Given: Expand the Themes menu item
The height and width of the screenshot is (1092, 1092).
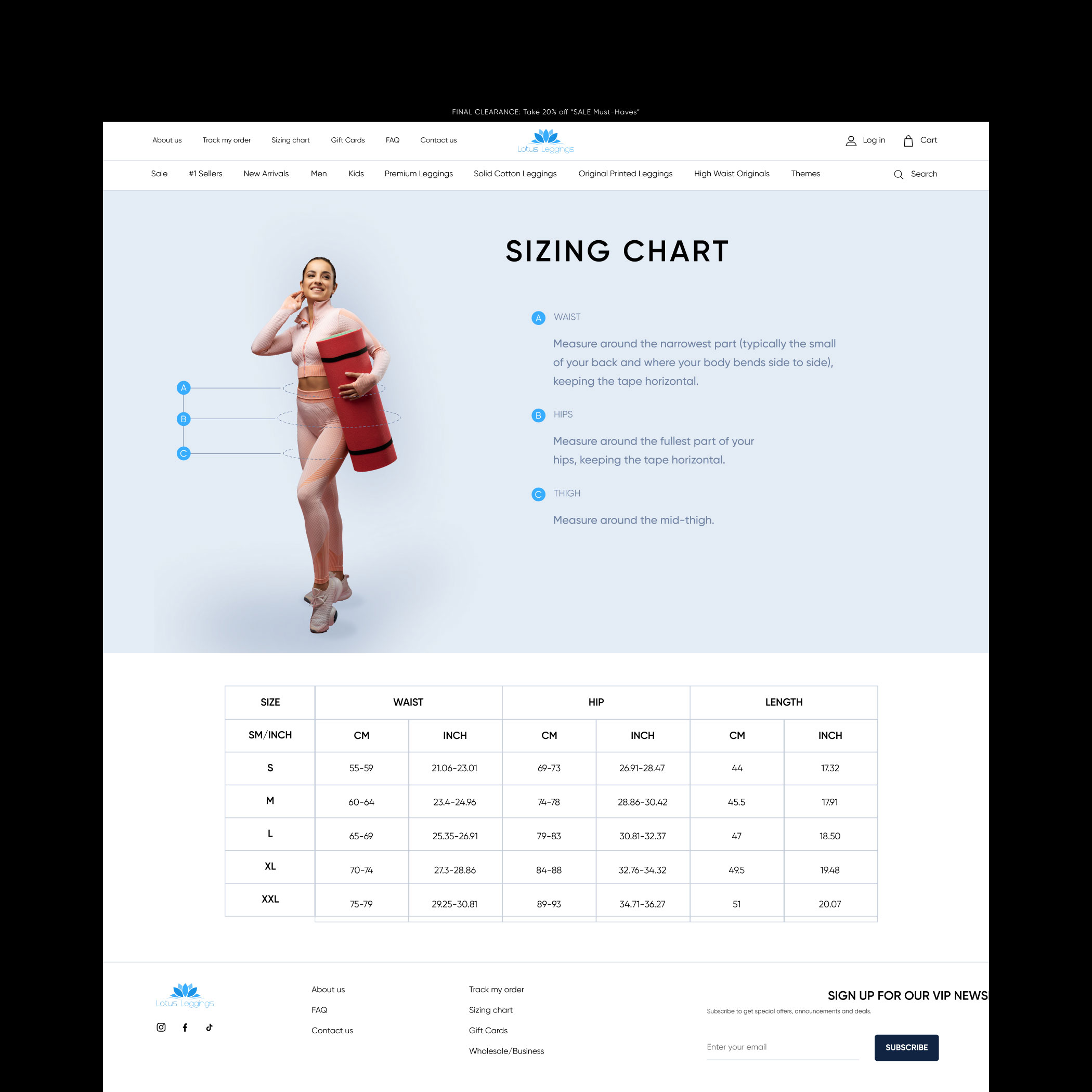Looking at the screenshot, I should point(806,174).
